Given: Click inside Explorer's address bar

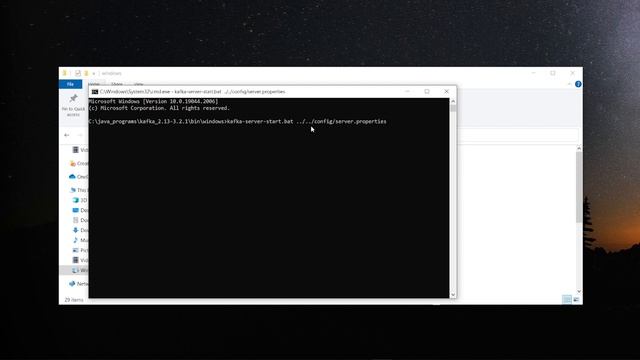Looking at the screenshot, I should point(518,135).
